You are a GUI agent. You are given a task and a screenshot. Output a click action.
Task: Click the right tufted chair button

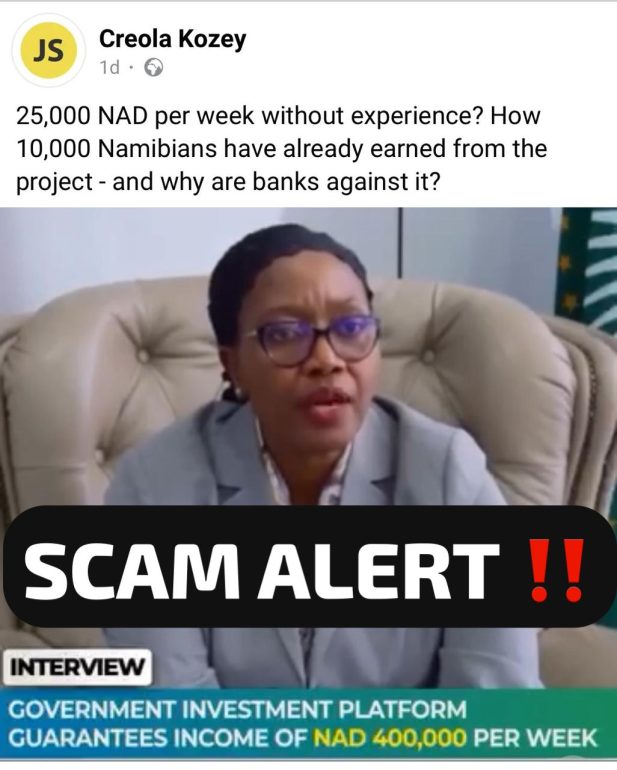click(428, 355)
